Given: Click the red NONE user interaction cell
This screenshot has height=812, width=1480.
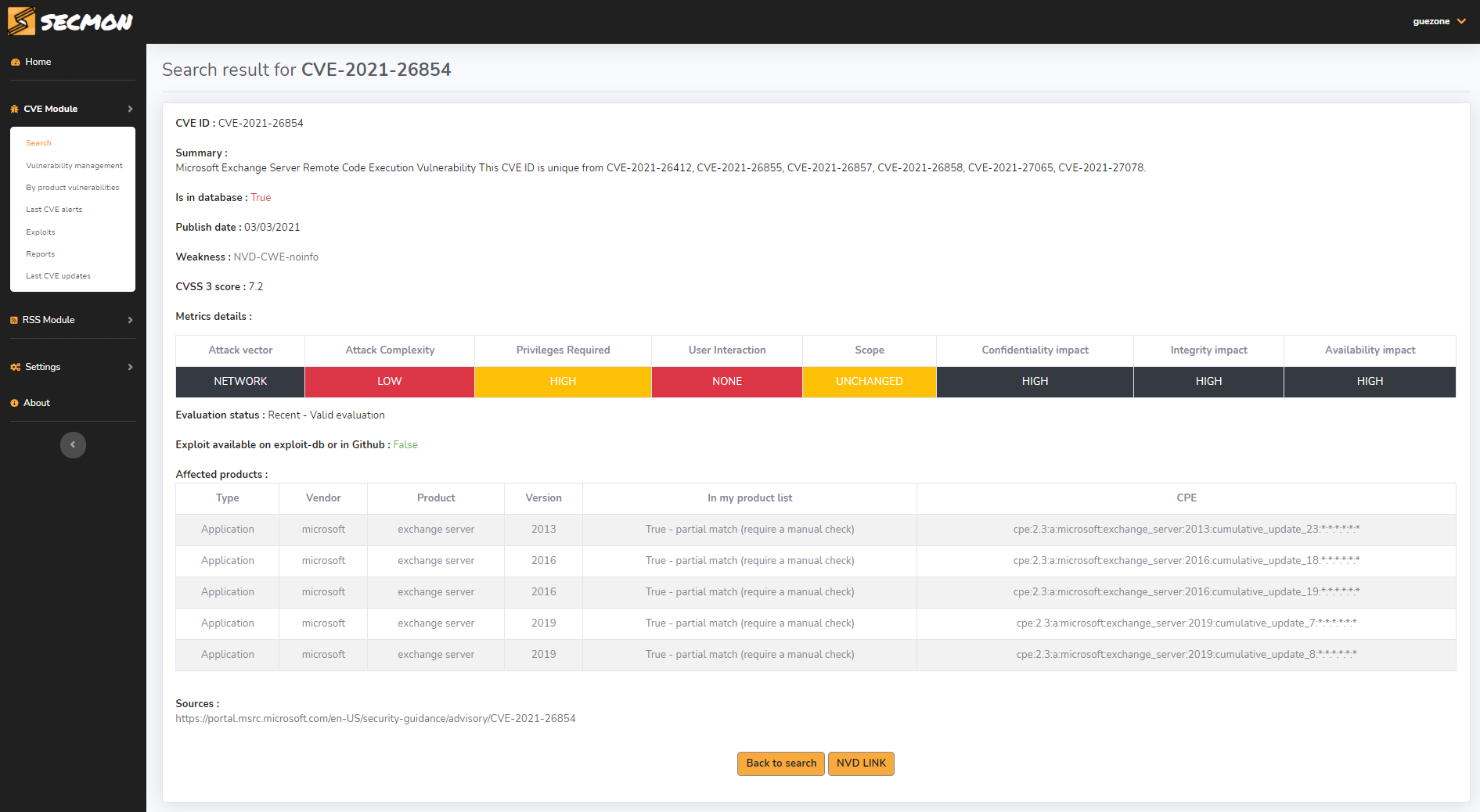Looking at the screenshot, I should [x=727, y=382].
